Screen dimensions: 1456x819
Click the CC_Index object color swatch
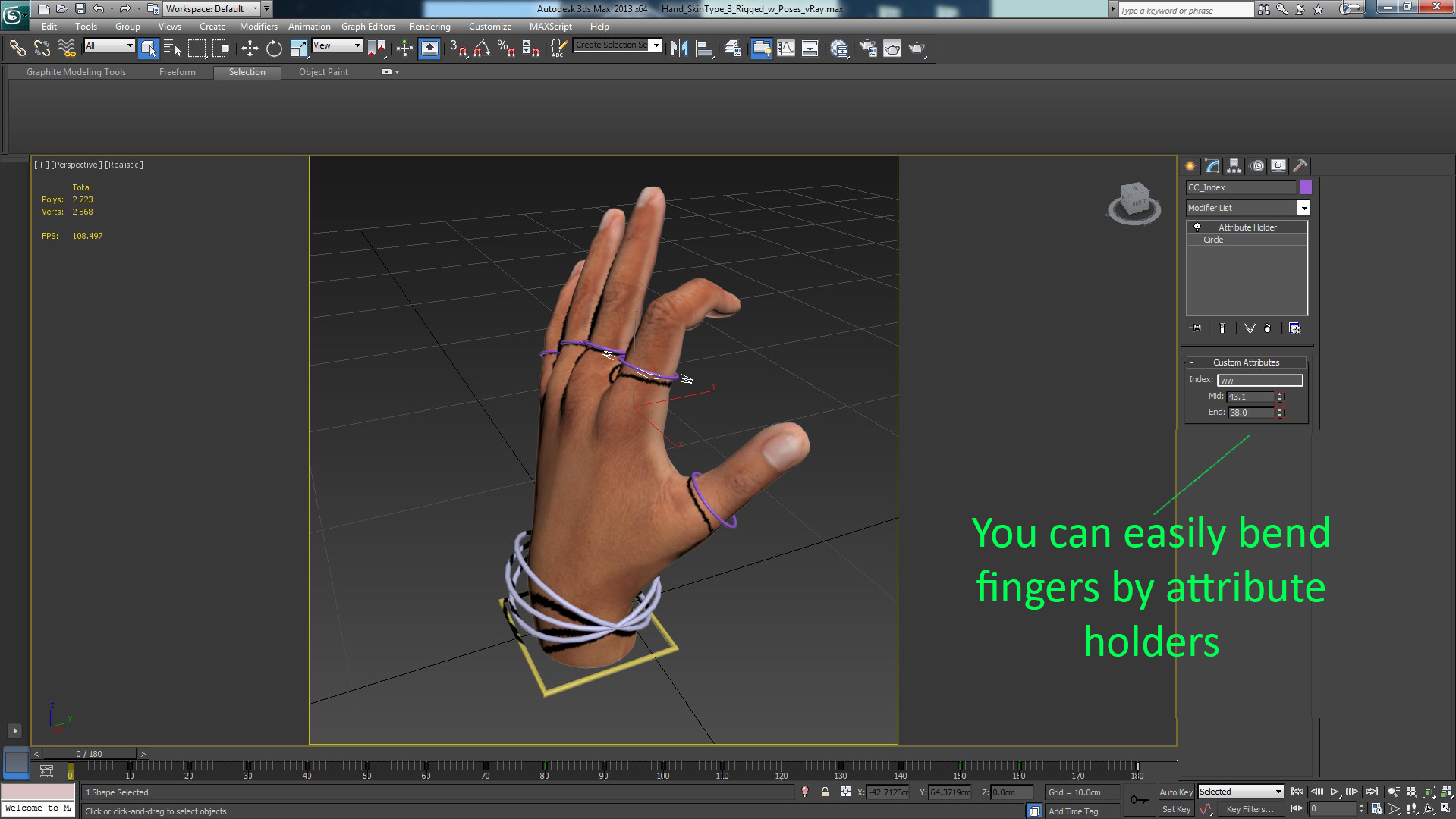tap(1305, 187)
